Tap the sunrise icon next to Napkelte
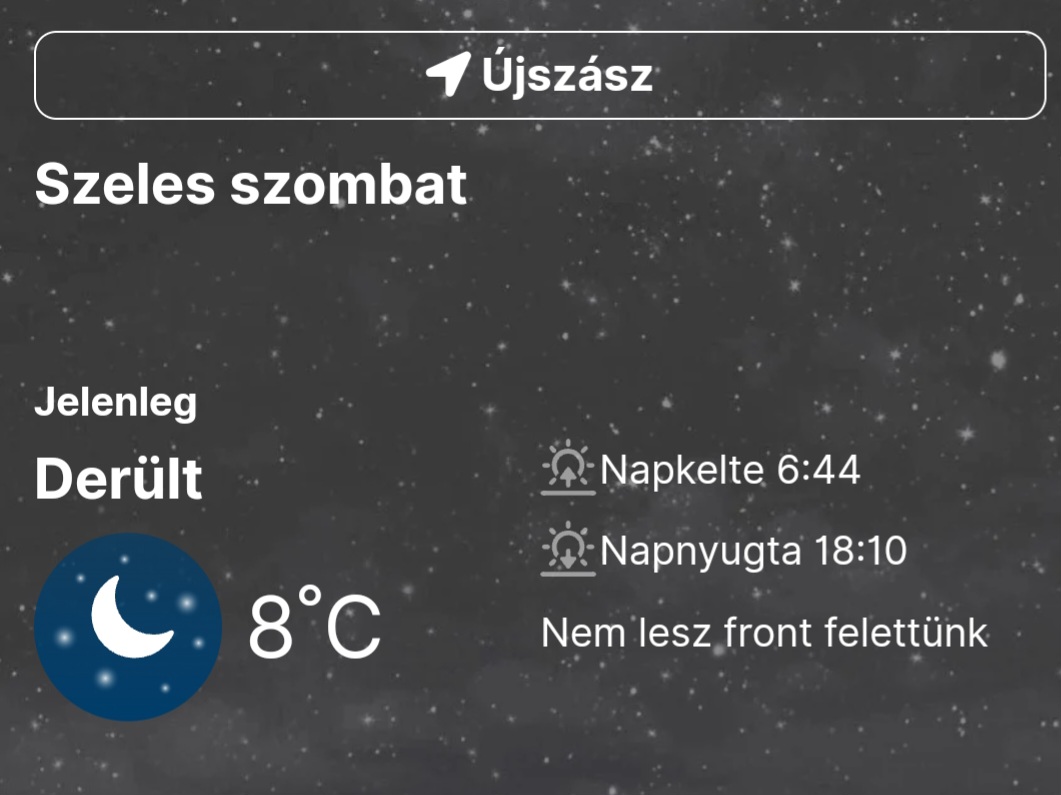This screenshot has height=795, width=1061. point(568,468)
